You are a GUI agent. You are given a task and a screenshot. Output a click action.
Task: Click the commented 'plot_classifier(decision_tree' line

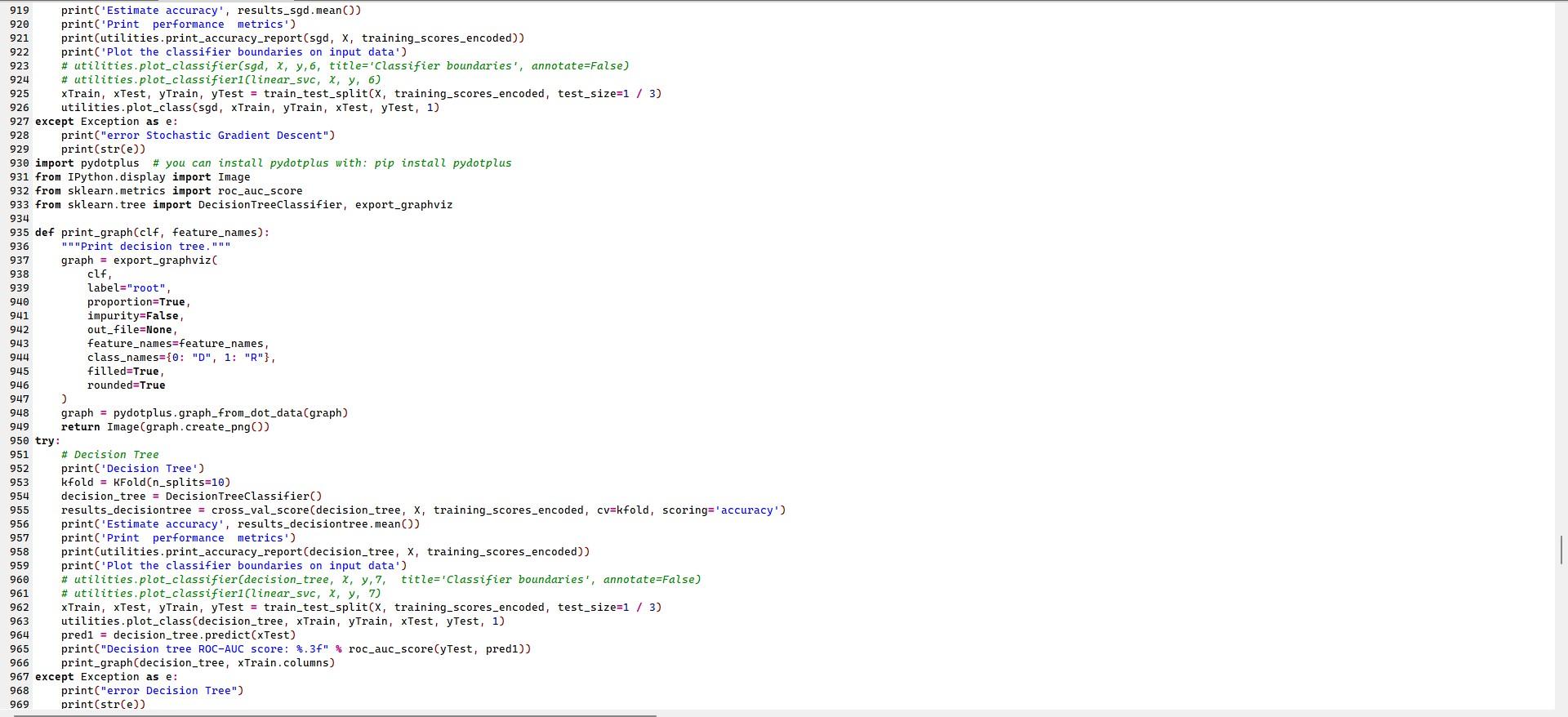click(x=381, y=580)
